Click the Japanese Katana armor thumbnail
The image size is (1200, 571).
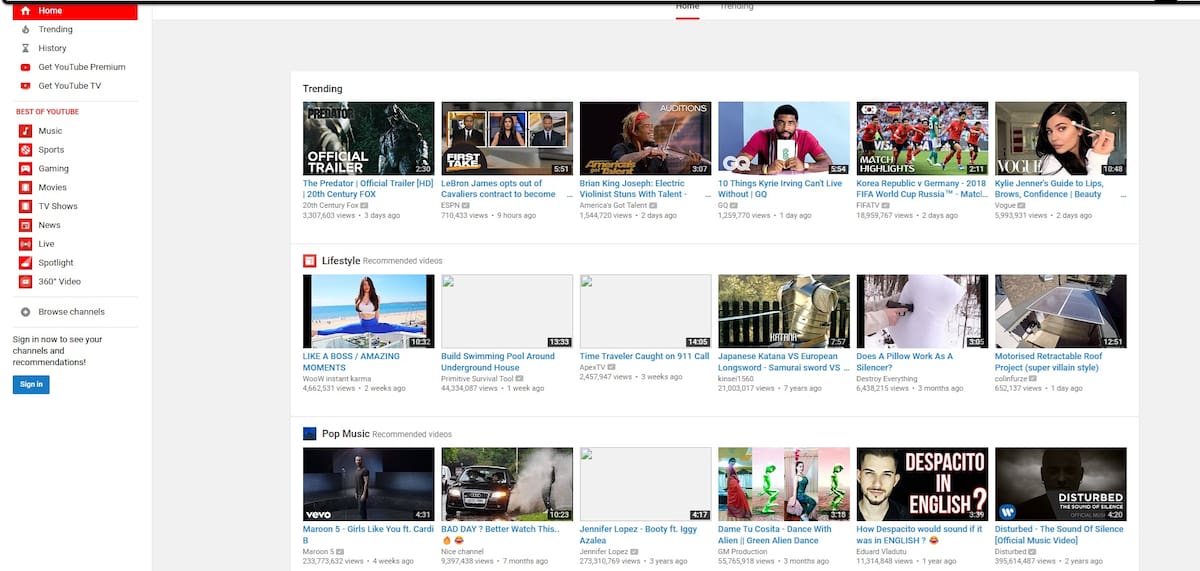784,311
